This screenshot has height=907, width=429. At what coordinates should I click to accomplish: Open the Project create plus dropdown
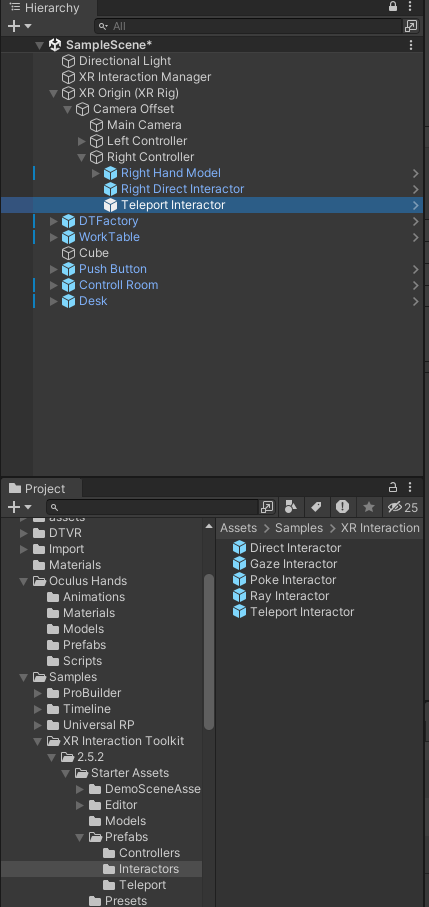[19, 507]
